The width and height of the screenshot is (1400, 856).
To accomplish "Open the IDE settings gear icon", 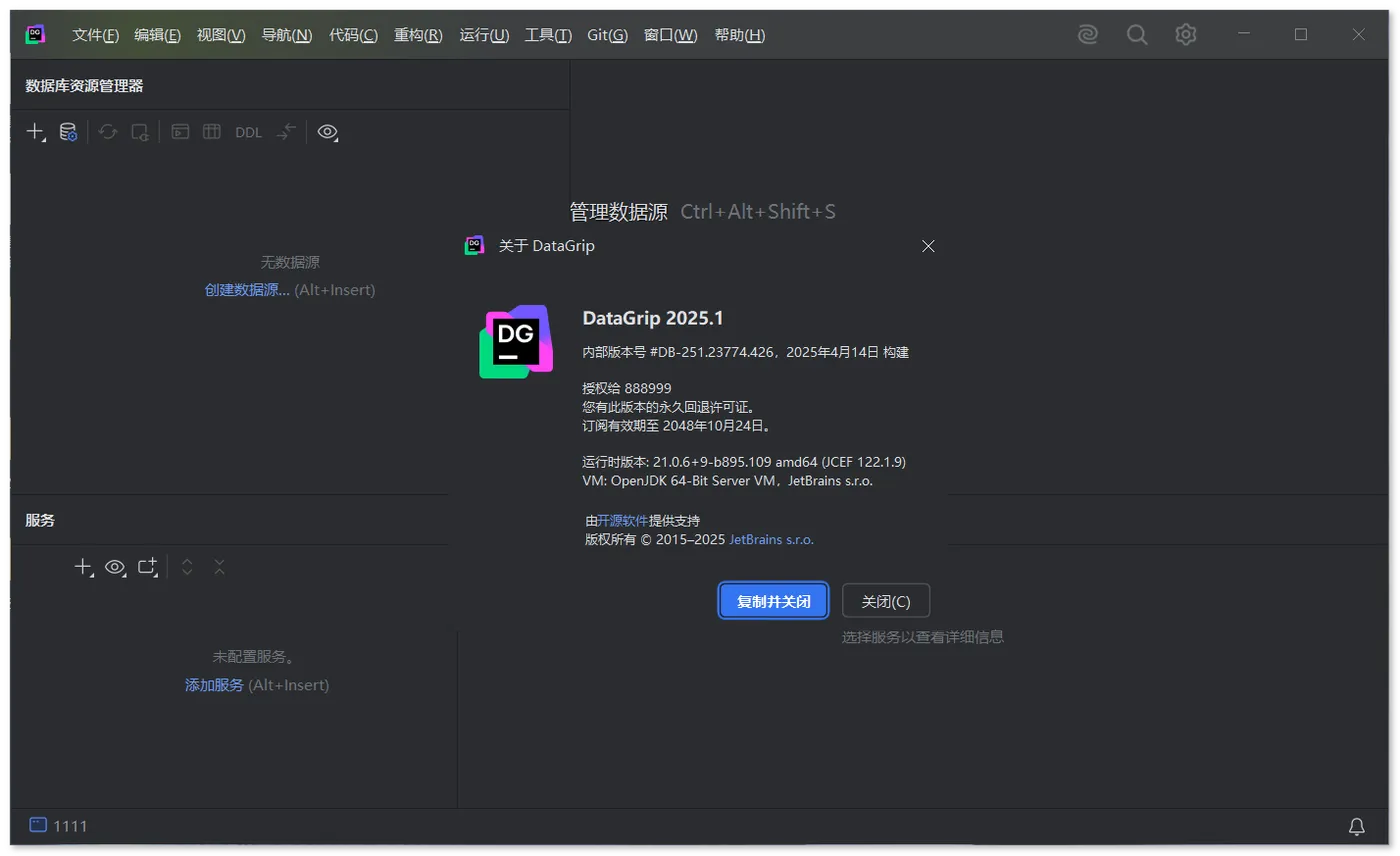I will pyautogui.click(x=1186, y=35).
